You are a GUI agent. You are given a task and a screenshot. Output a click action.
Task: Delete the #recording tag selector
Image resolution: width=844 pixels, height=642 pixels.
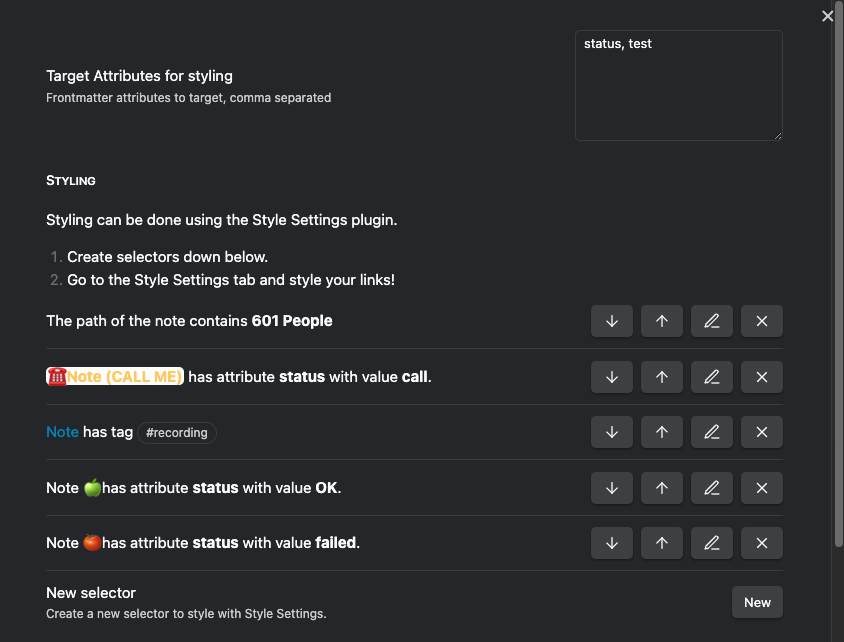[x=762, y=432]
